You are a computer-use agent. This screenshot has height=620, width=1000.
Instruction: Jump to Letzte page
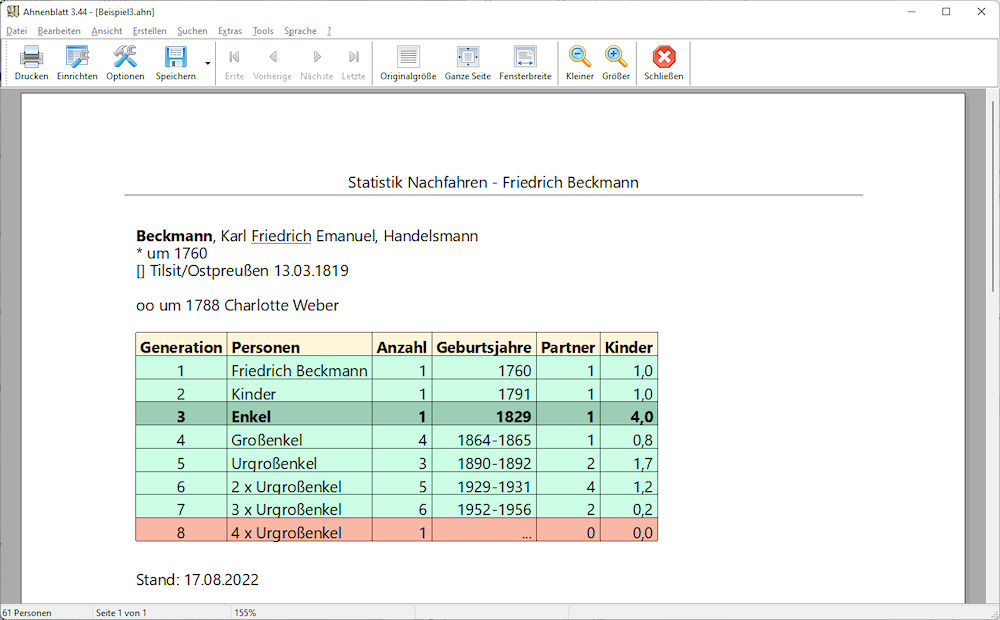pos(353,63)
